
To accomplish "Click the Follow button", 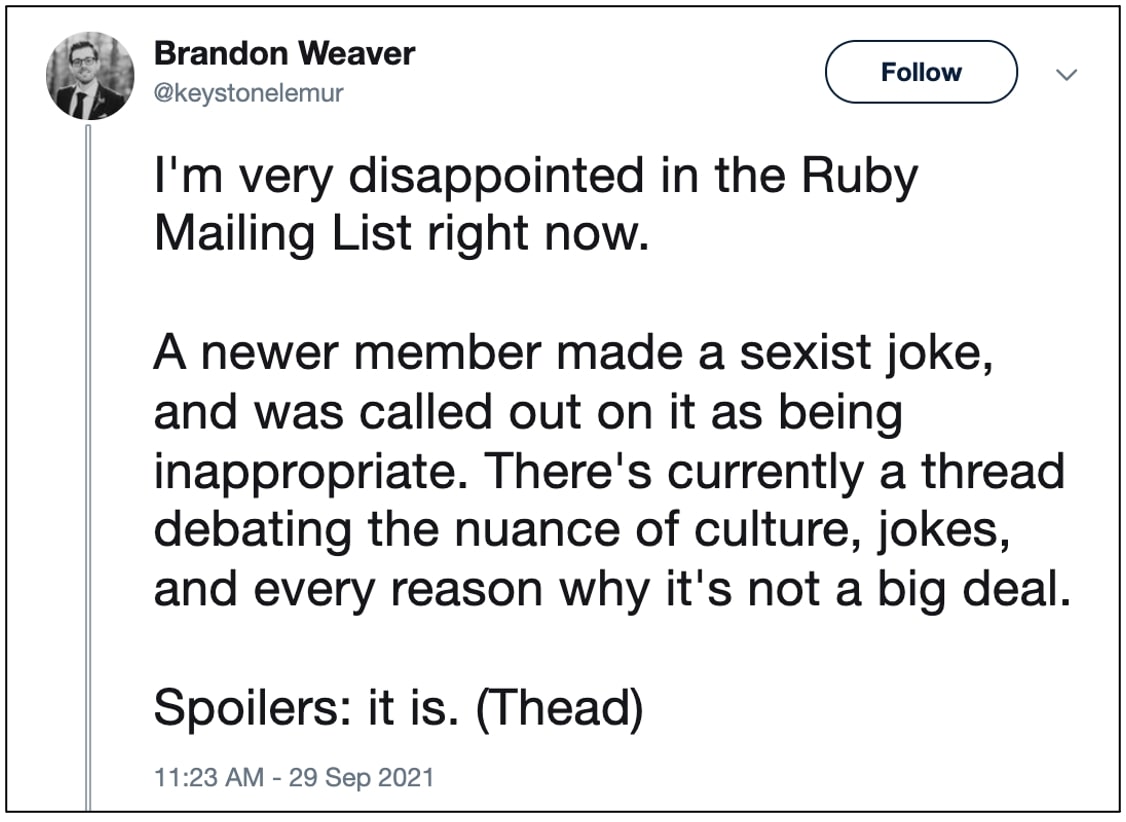I will pos(921,72).
